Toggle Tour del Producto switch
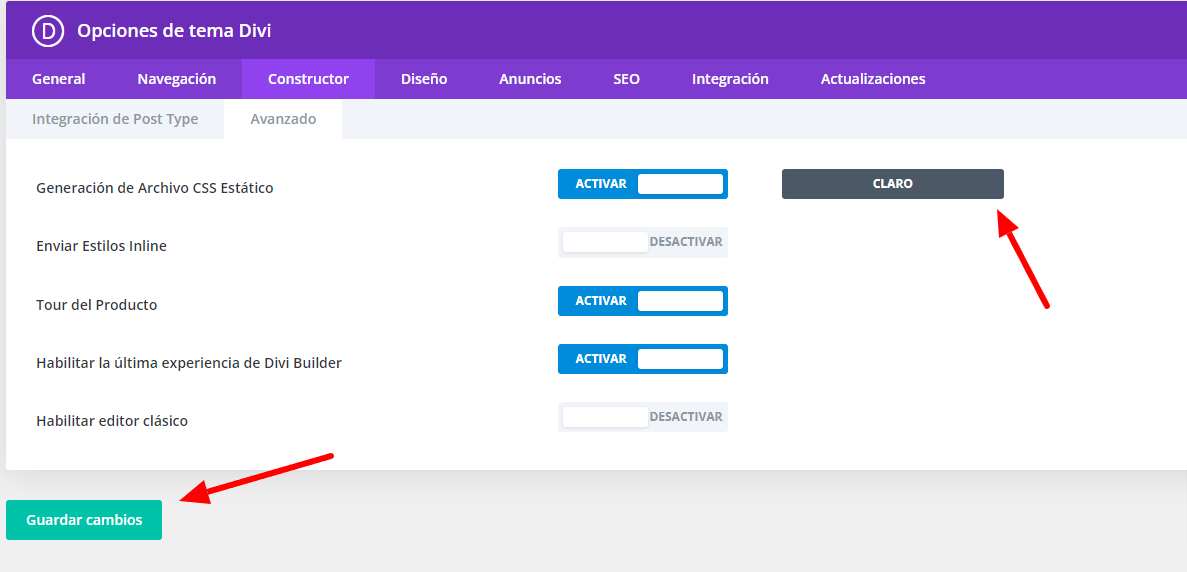 (643, 300)
